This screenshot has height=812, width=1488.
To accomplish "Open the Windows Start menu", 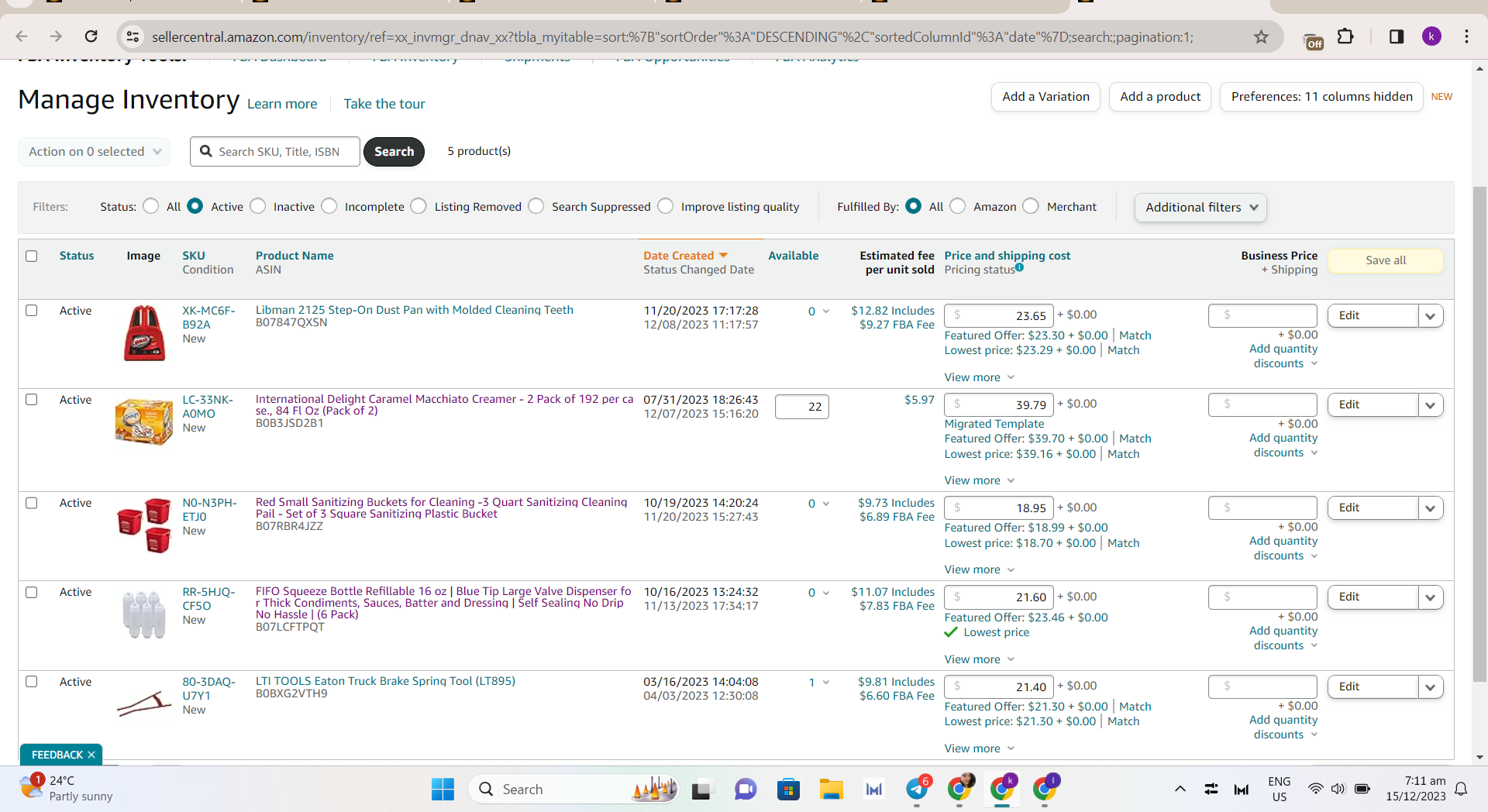I will (x=443, y=790).
